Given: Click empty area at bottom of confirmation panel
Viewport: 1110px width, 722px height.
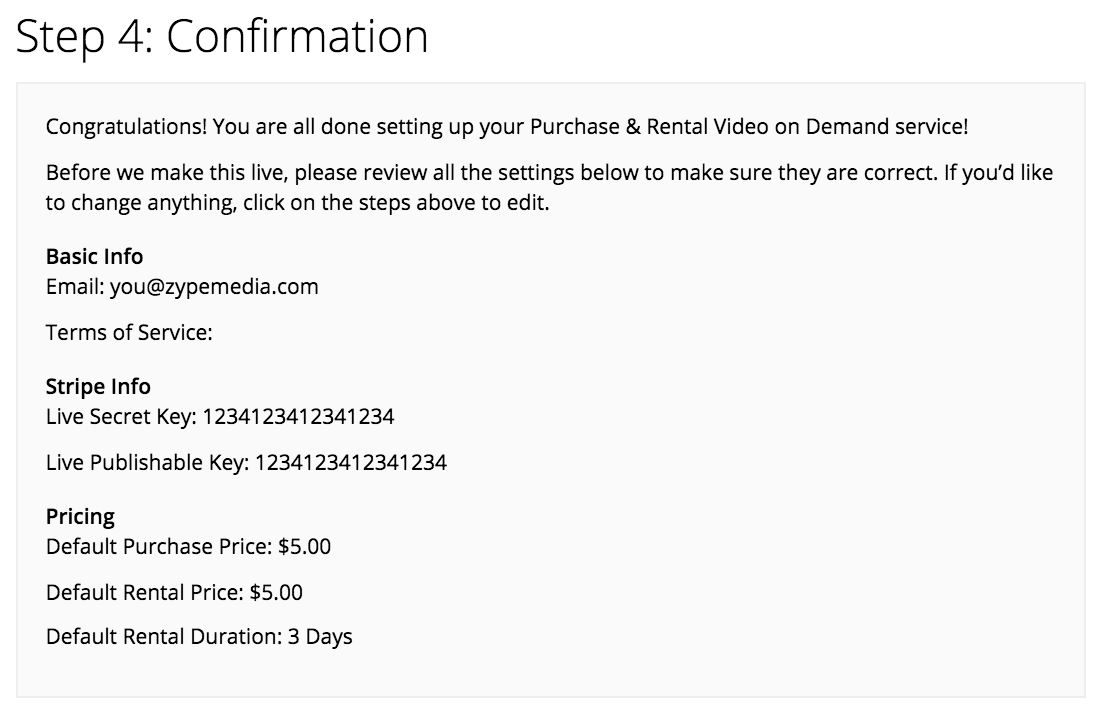Looking at the screenshot, I should [551, 674].
